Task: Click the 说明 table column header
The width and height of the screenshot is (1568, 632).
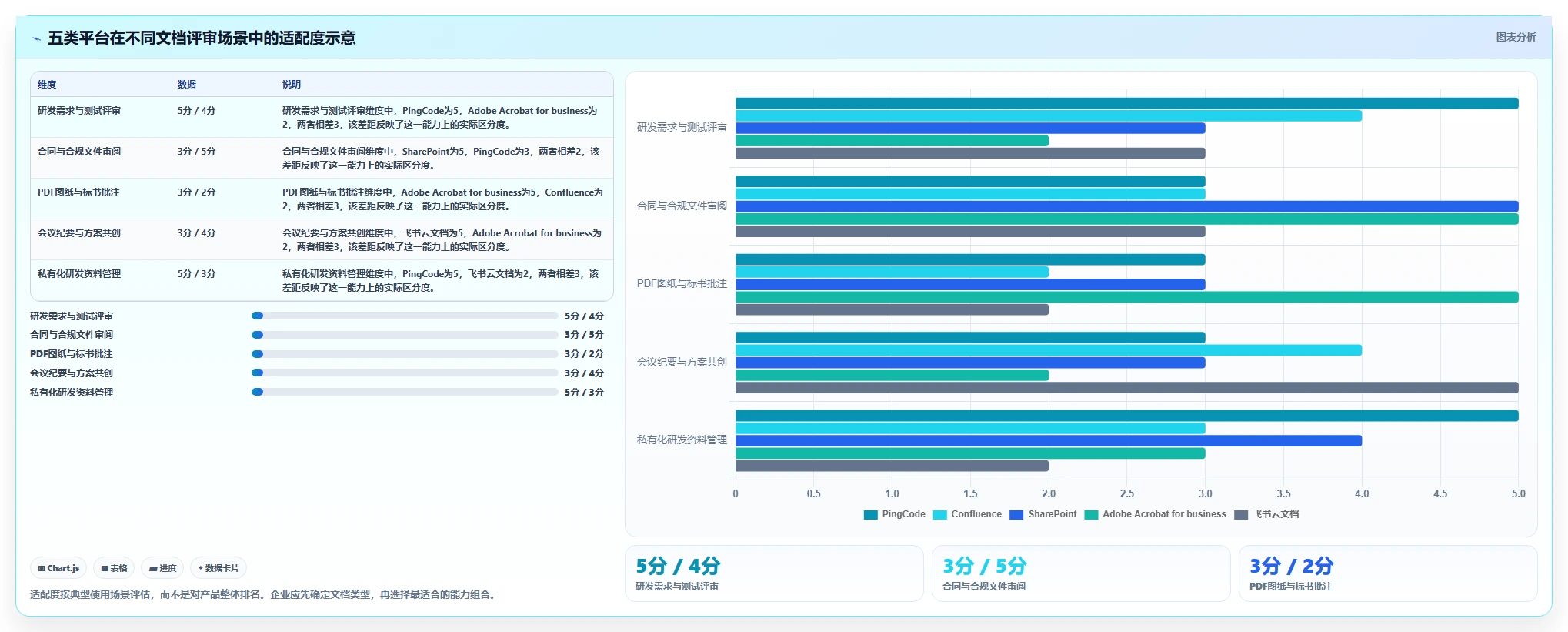Action: tap(292, 85)
